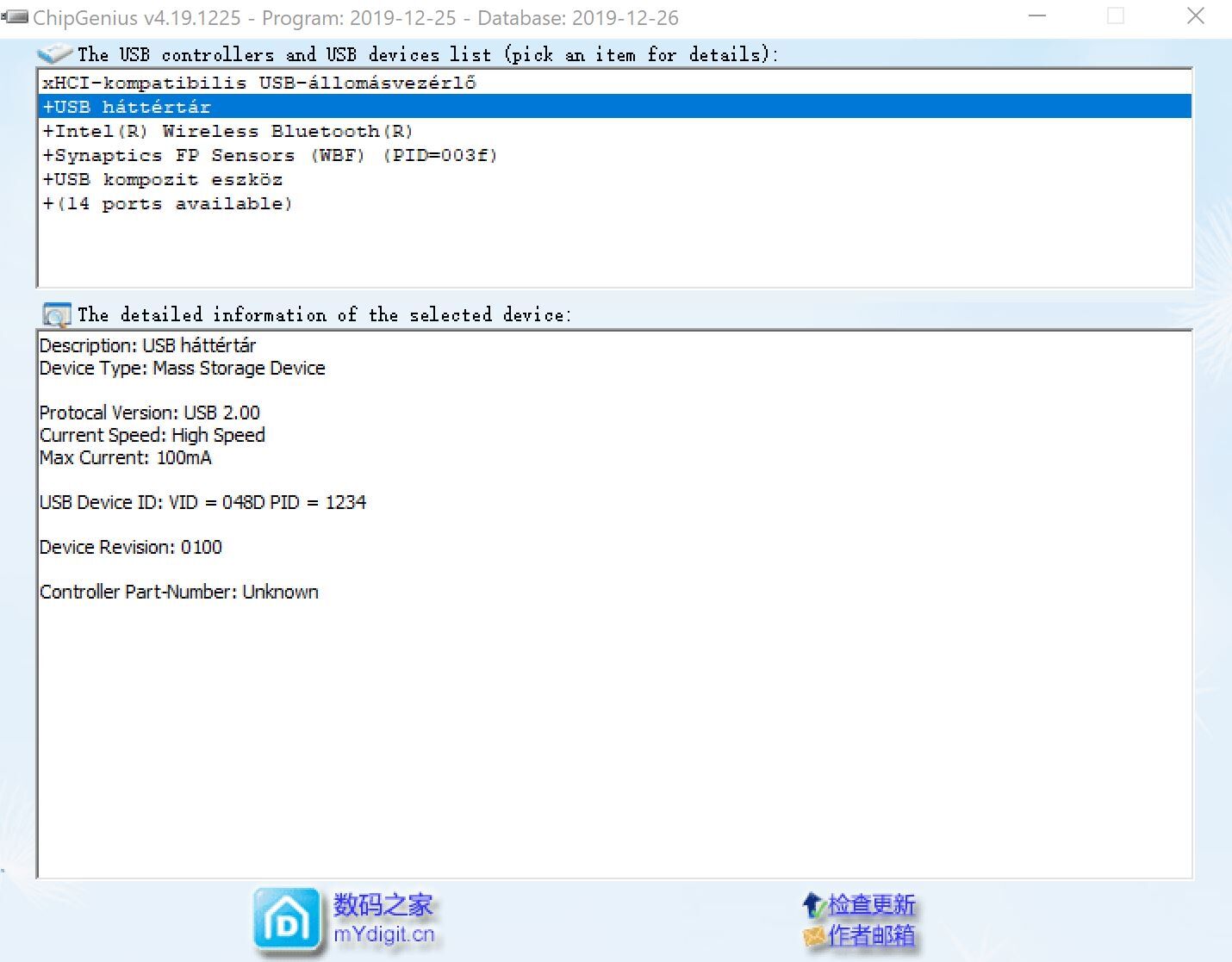Image resolution: width=1232 pixels, height=962 pixels.
Task: Click the Description: USB háttértár line
Action: 148,345
